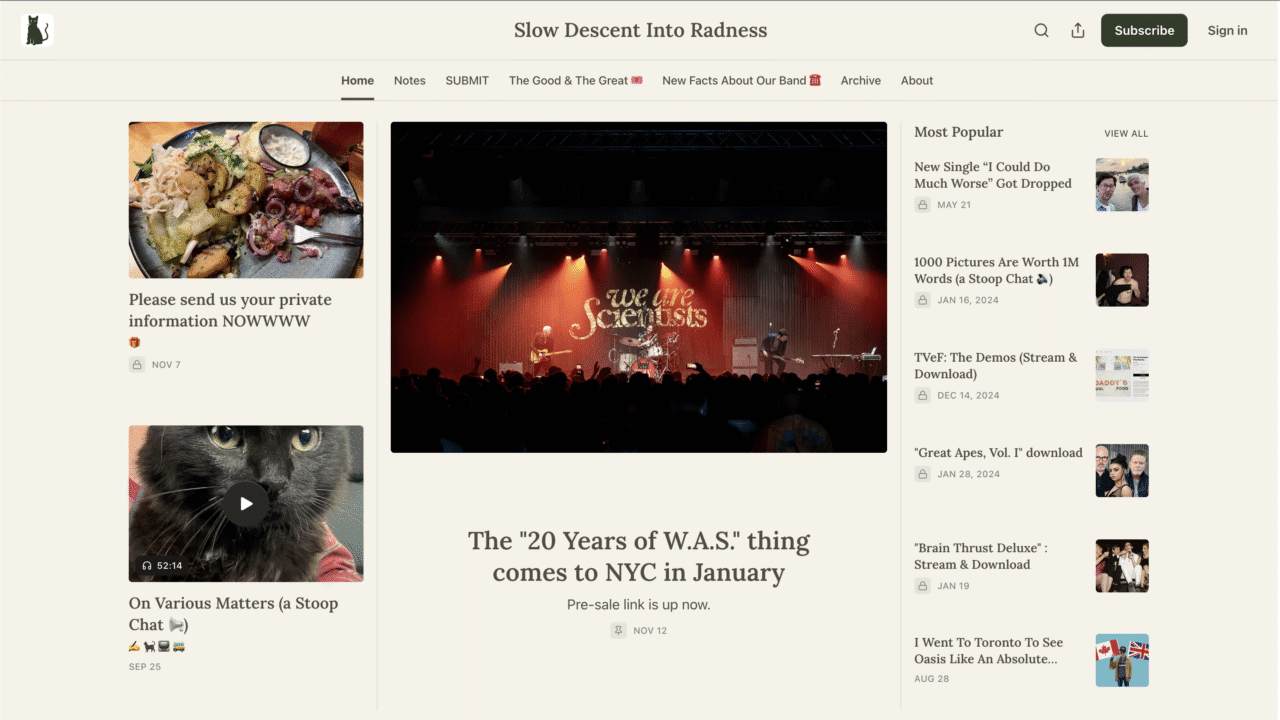
Task: Click lock icon under NOWWWW post
Action: [137, 365]
